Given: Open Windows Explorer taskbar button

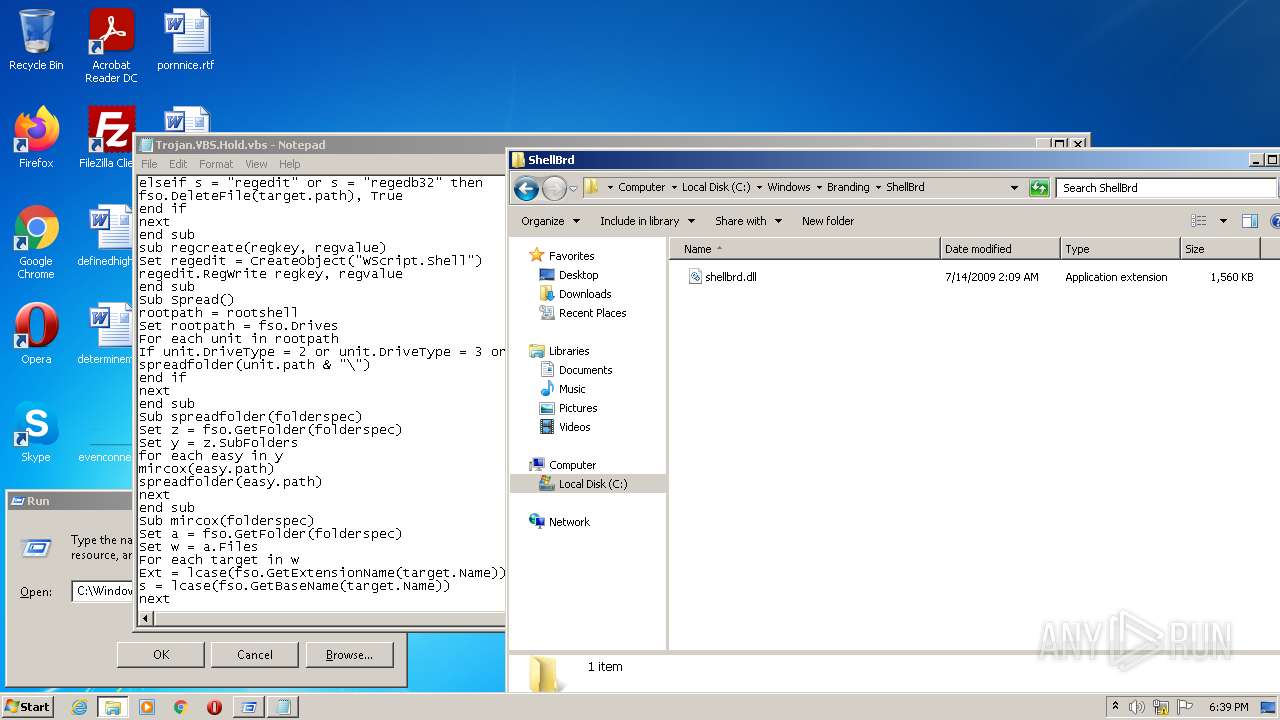Looking at the screenshot, I should point(112,707).
